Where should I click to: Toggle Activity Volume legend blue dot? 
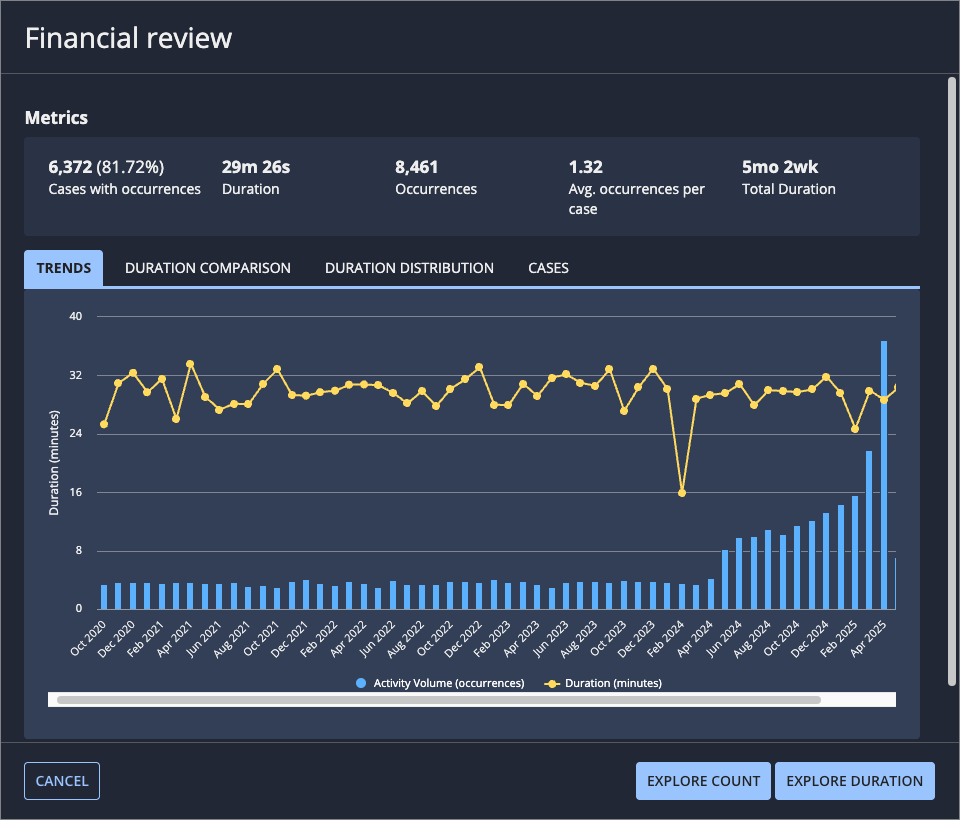point(361,683)
